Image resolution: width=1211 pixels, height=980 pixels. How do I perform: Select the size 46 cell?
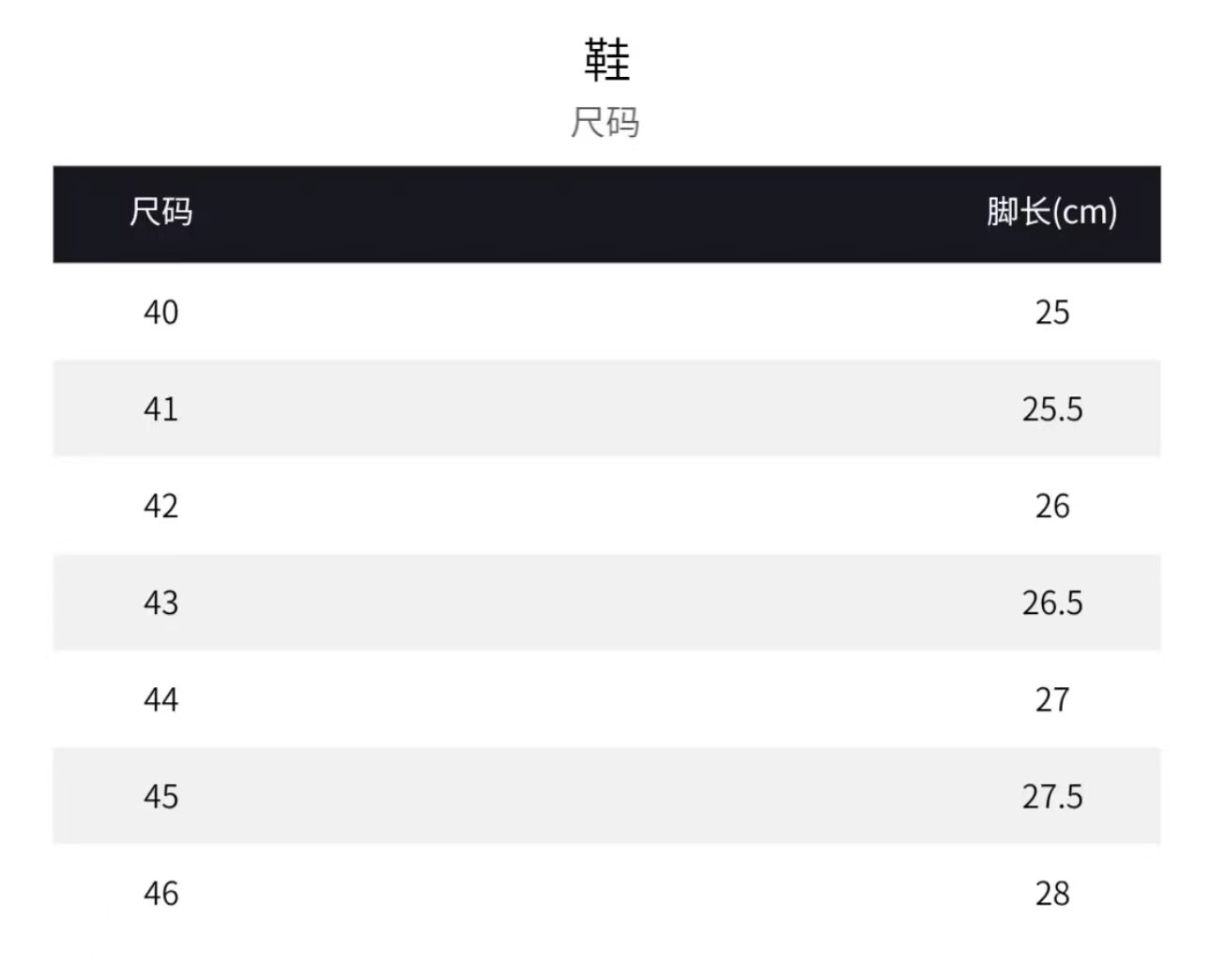coord(161,893)
